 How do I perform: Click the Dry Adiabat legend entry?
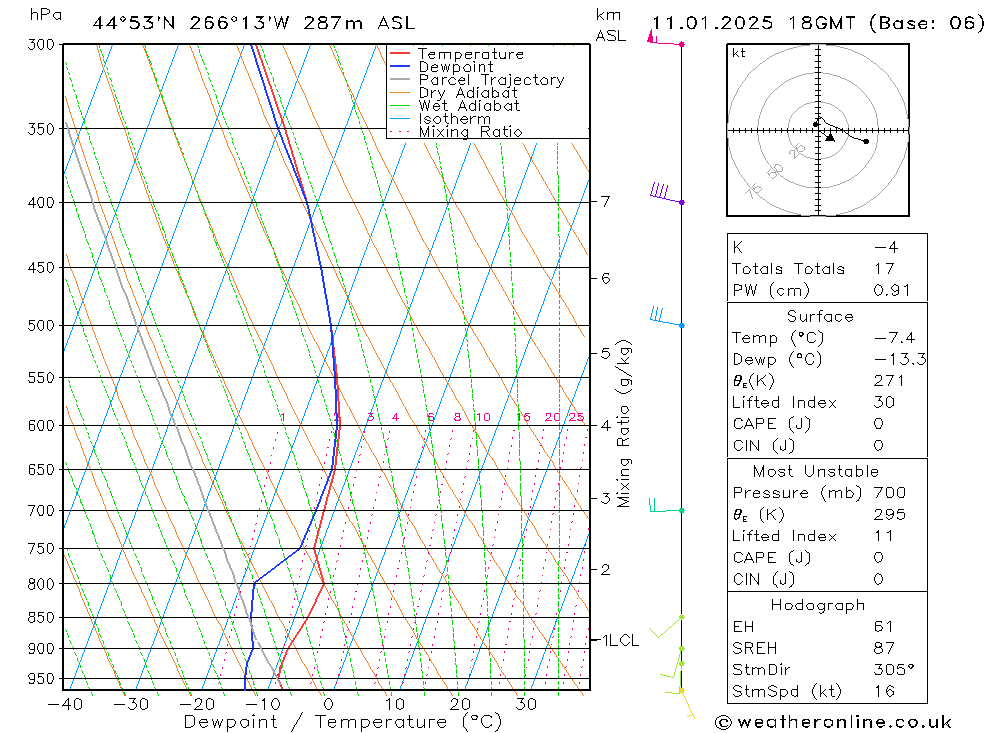tap(467, 93)
